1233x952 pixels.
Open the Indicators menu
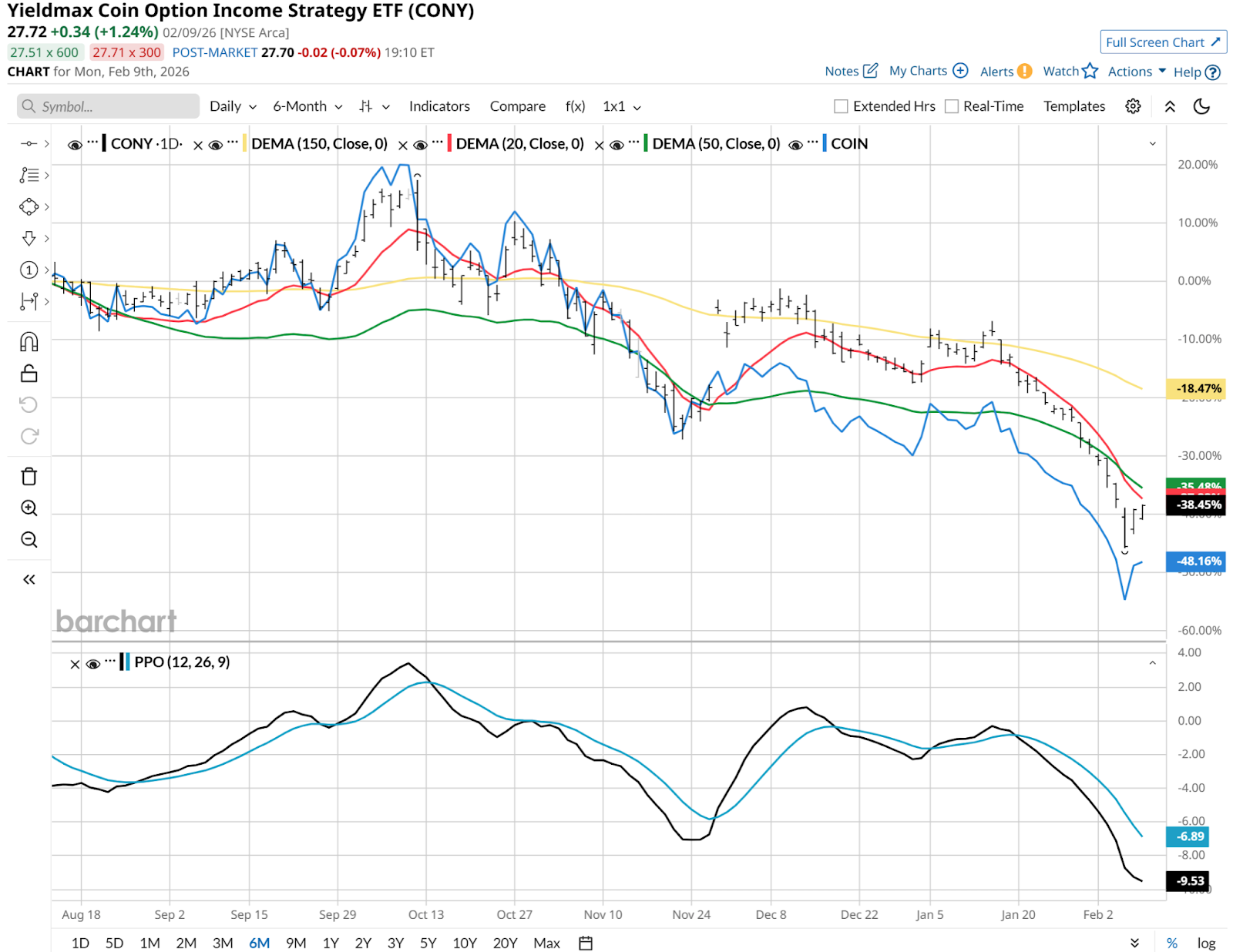(x=439, y=106)
